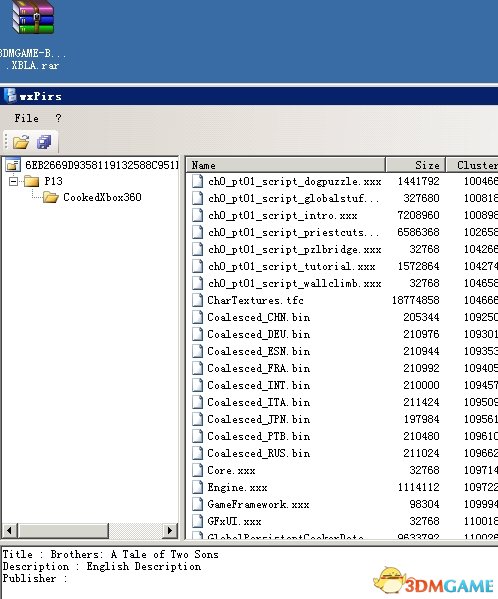Image resolution: width=498 pixels, height=599 pixels.
Task: Click the root package icon in tree
Action: [13, 165]
